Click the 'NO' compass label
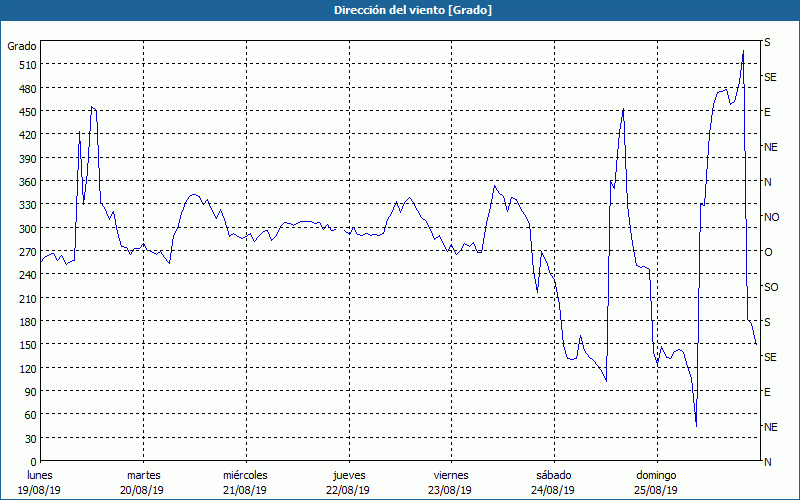 [771, 217]
